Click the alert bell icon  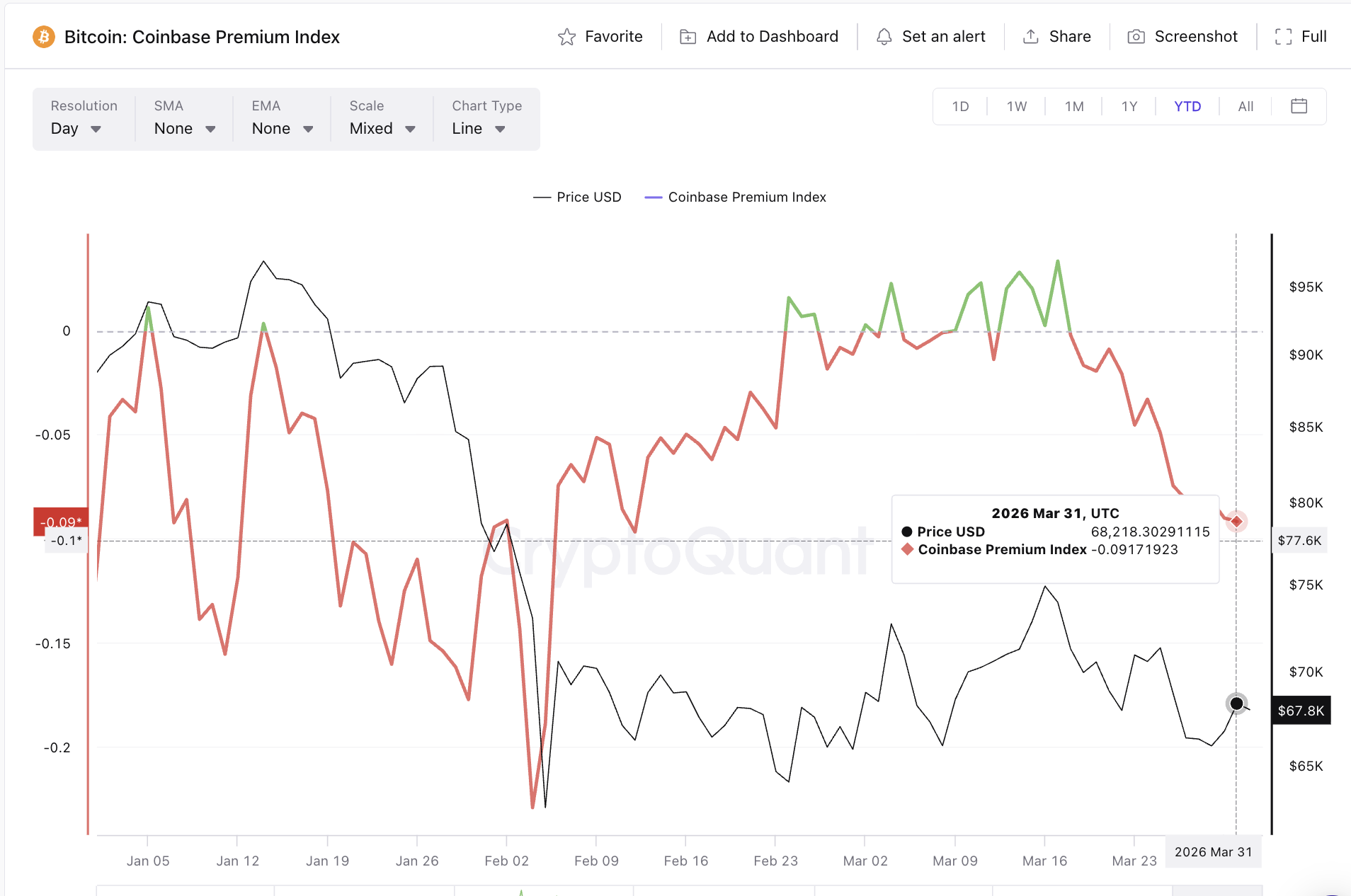tap(884, 37)
